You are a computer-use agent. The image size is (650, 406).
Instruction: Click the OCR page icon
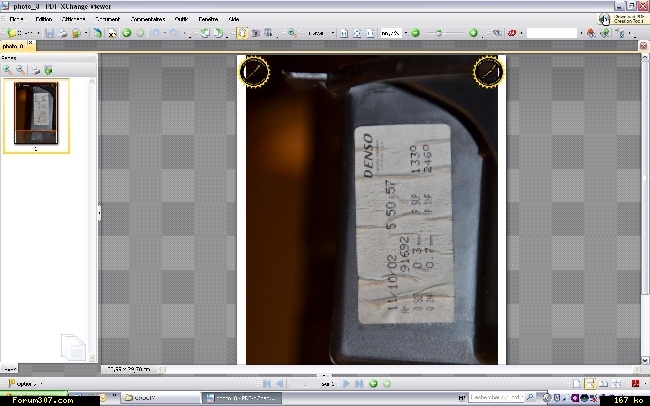(x=112, y=33)
